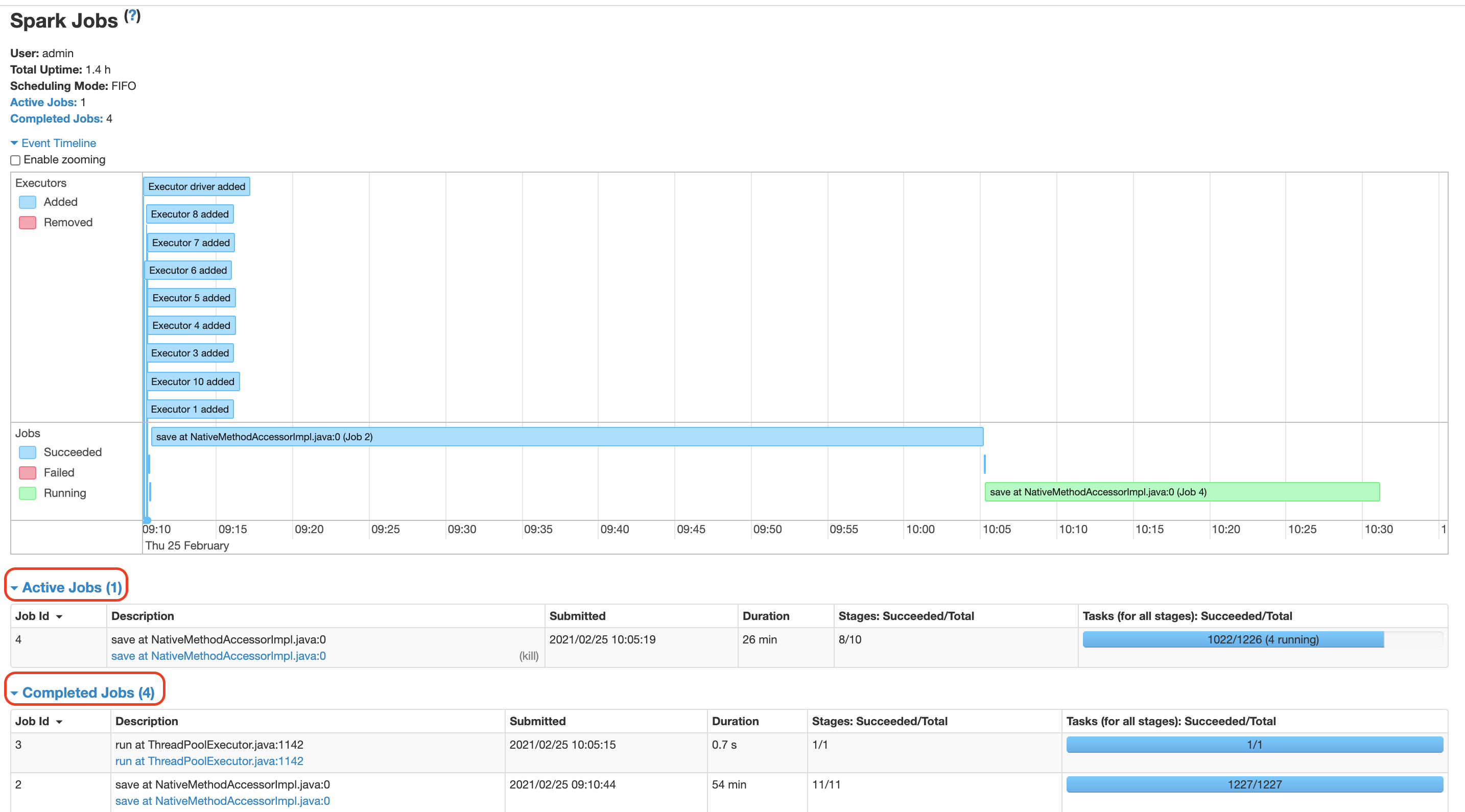The image size is (1465, 812).
Task: Select the Executor 4 added timeline event
Action: point(192,325)
